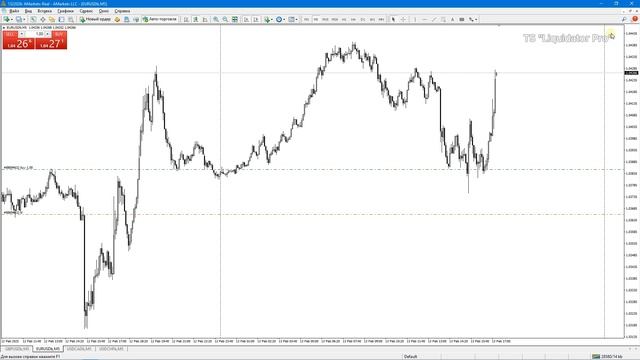Viewport: 640px width, 360px height.
Task: Increase the one-click trade volume
Action: 48,34
